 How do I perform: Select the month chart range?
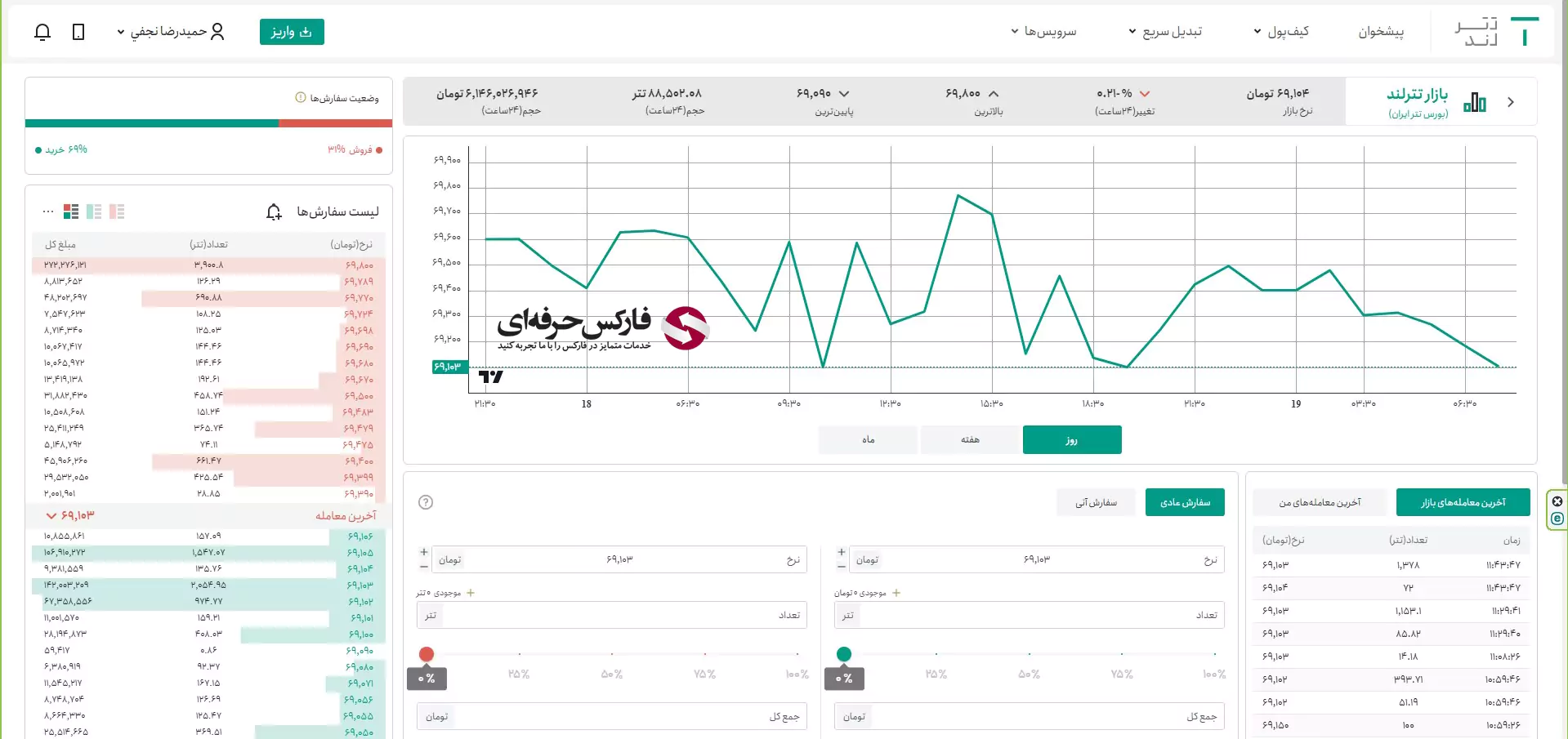868,439
